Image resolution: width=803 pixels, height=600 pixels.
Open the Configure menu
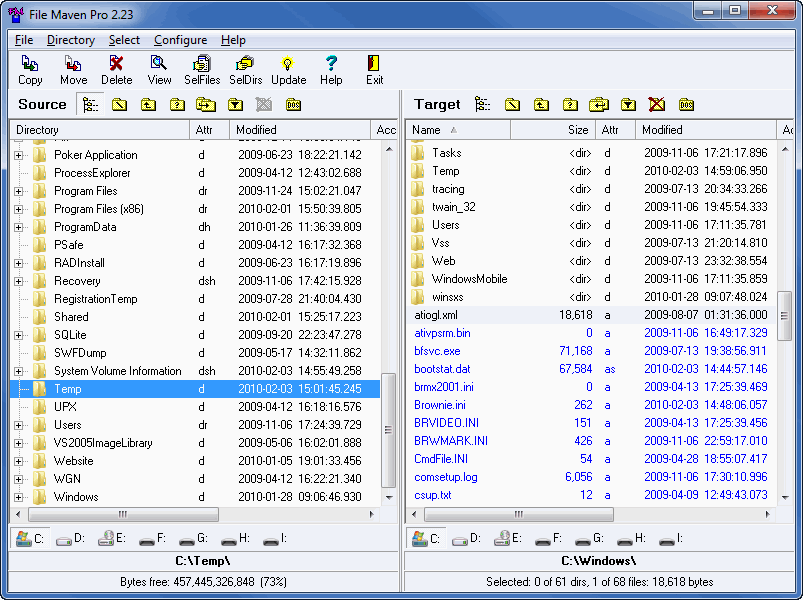[180, 40]
